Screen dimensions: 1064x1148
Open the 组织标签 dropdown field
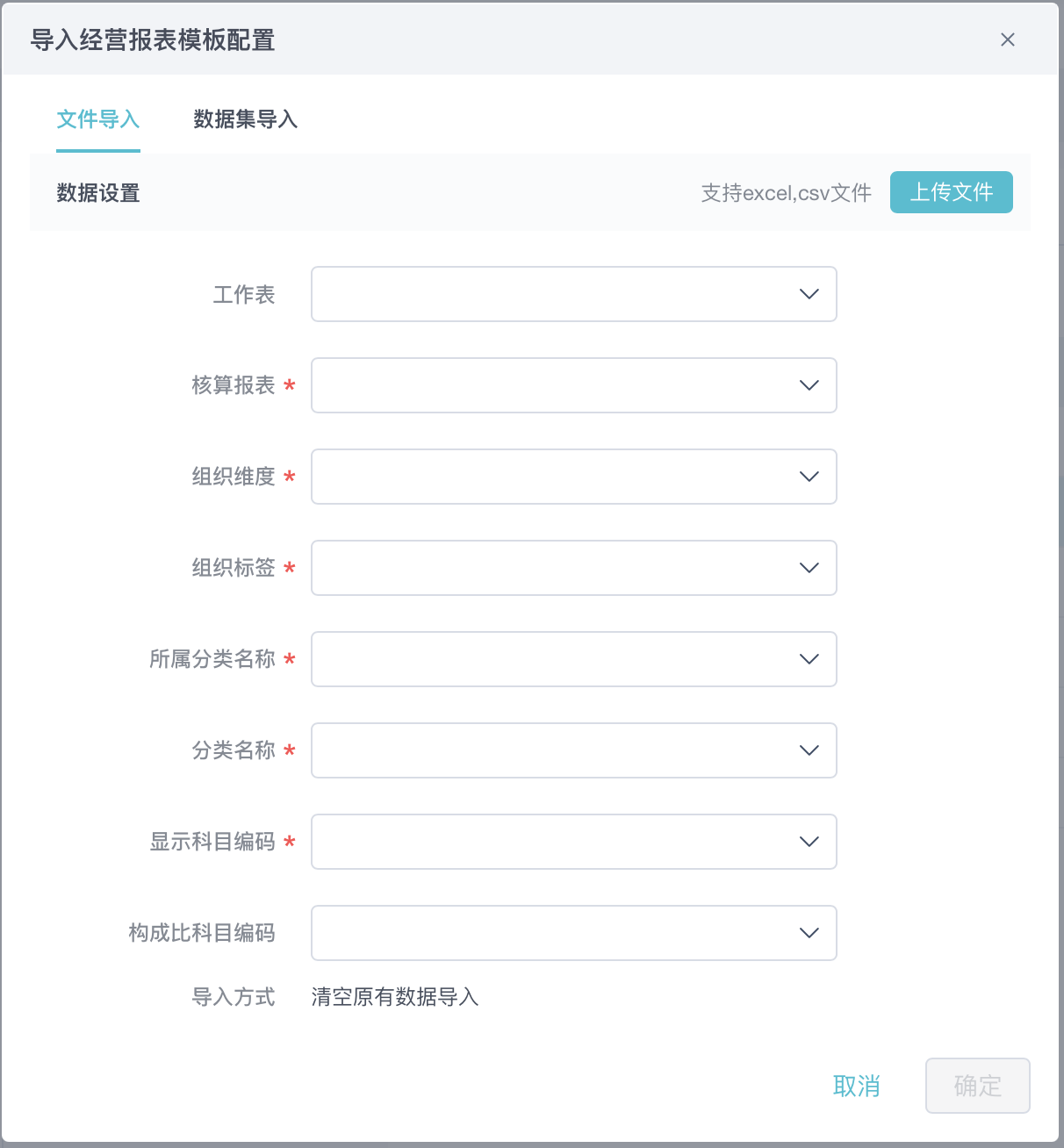(x=553, y=568)
